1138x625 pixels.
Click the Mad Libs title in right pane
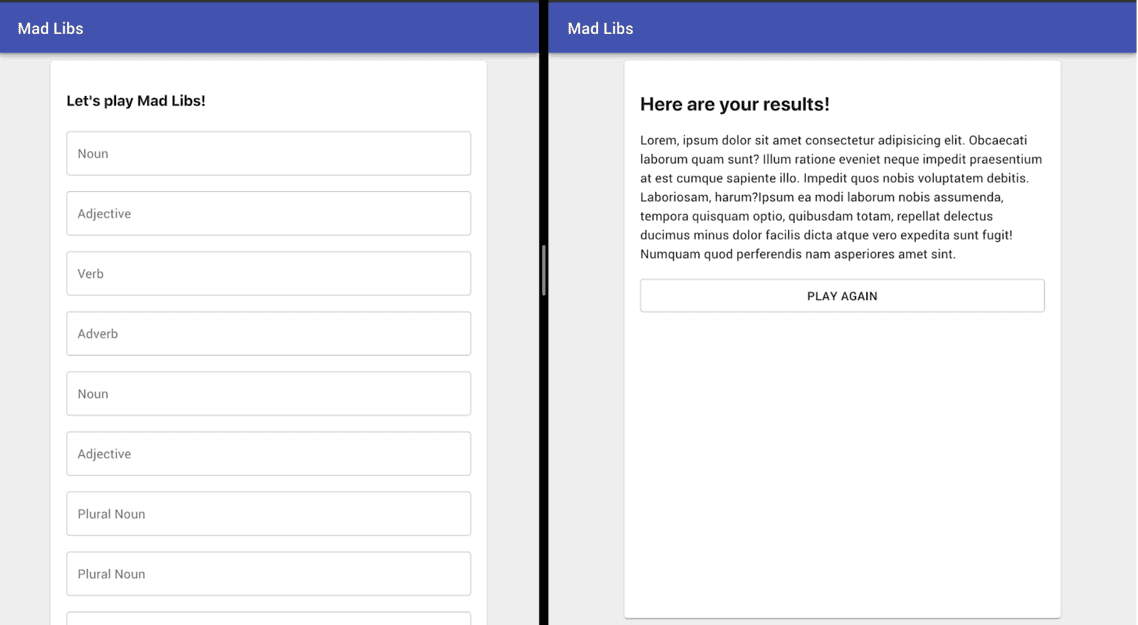pos(600,28)
